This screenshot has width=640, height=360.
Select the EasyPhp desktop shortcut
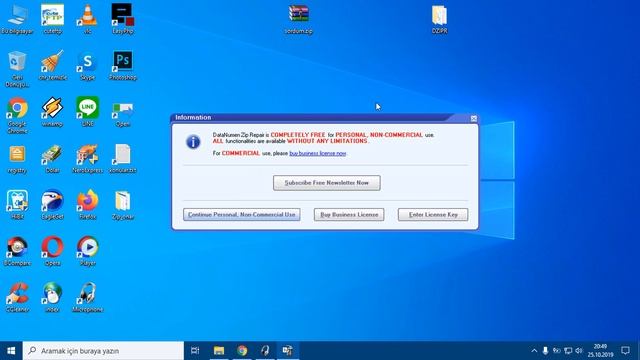click(122, 19)
